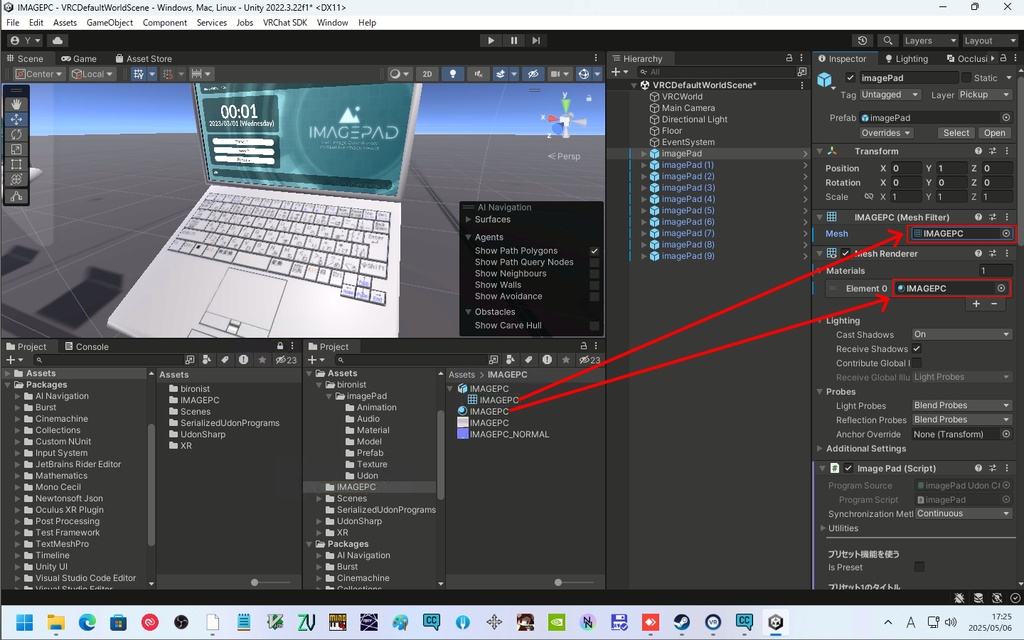Expand imagePad (1) in Hierarchy
Viewport: 1024px width, 640px height.
pos(643,165)
